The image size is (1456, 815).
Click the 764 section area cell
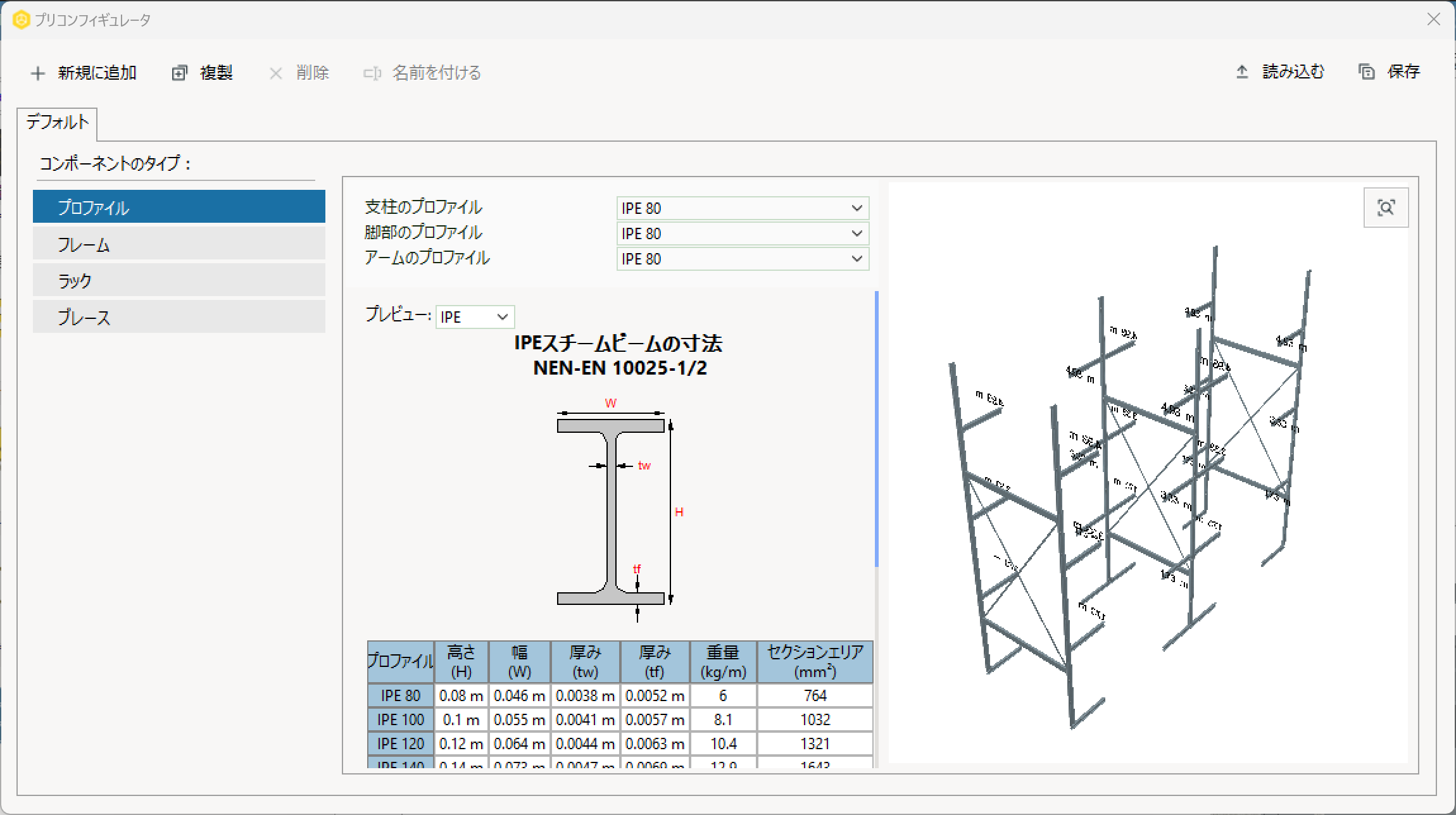[815, 695]
